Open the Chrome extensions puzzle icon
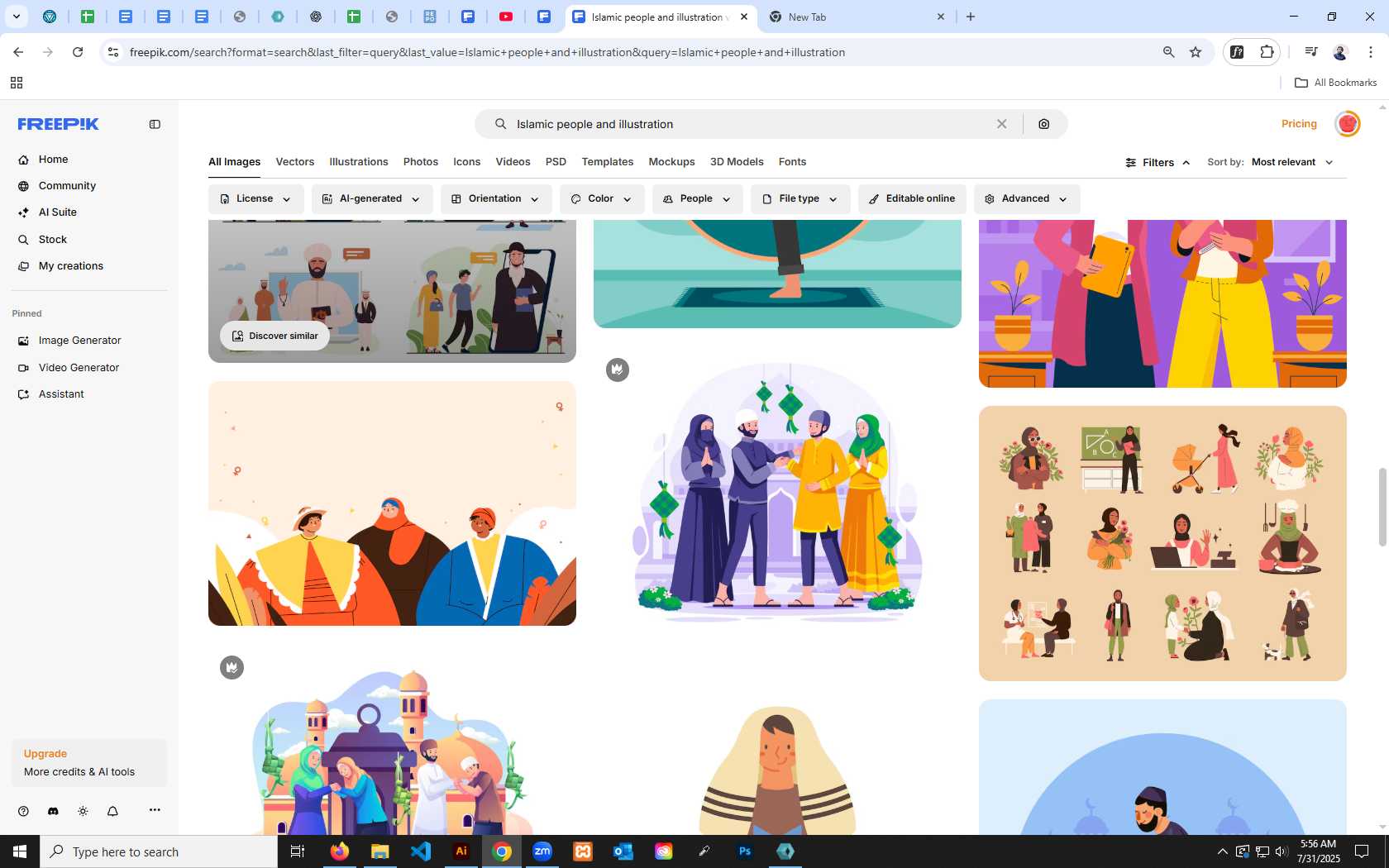Screen dimensions: 1389x868 point(1267,52)
